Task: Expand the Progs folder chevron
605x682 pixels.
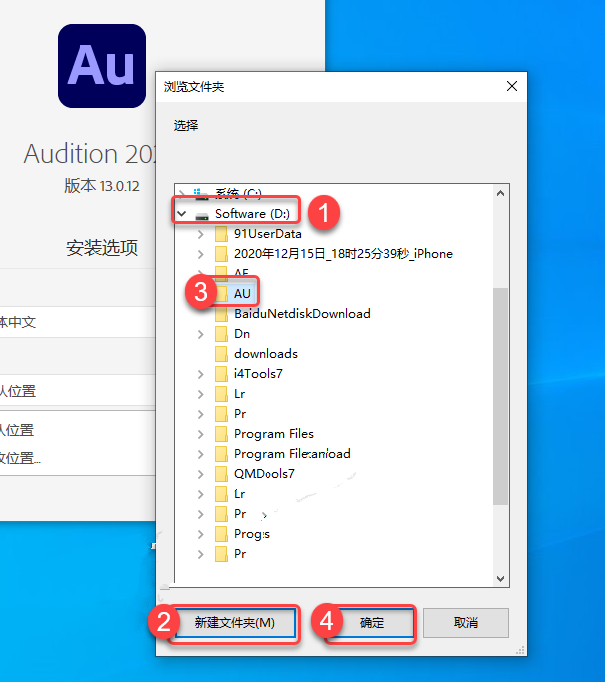Action: (201, 534)
